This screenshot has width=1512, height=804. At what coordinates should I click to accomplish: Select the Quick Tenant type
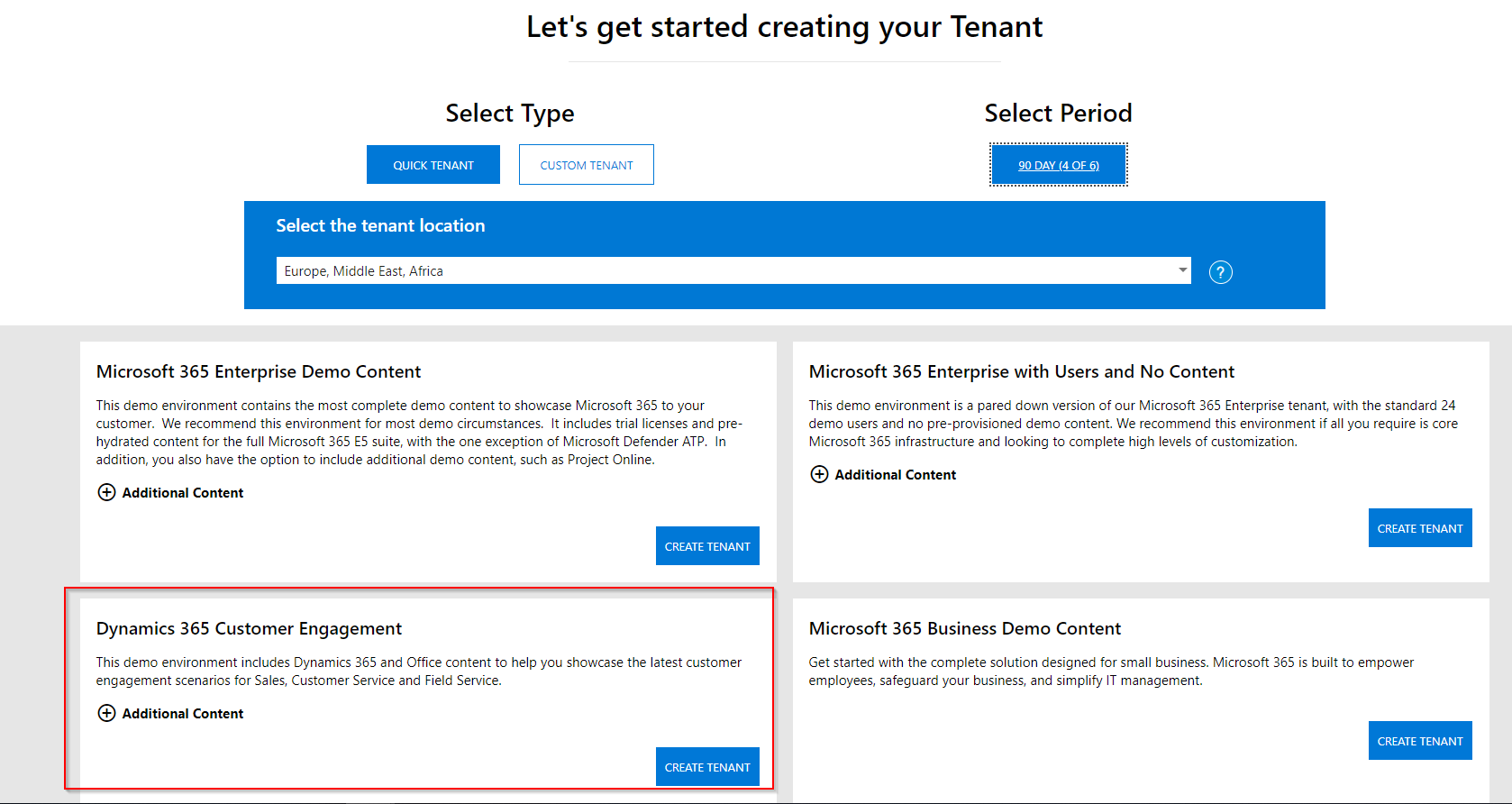[433, 165]
